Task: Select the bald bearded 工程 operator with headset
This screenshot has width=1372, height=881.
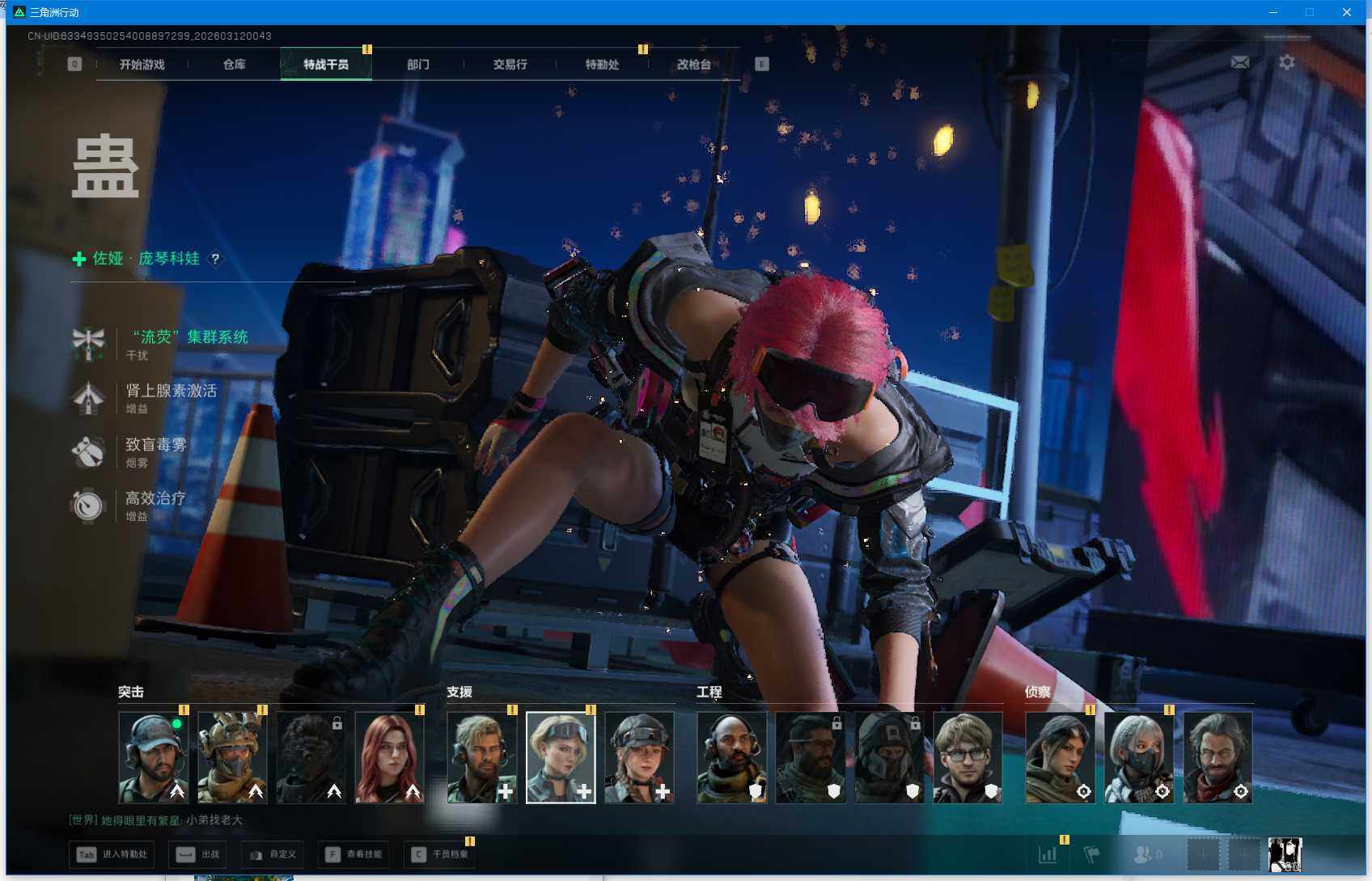Action: tap(732, 757)
